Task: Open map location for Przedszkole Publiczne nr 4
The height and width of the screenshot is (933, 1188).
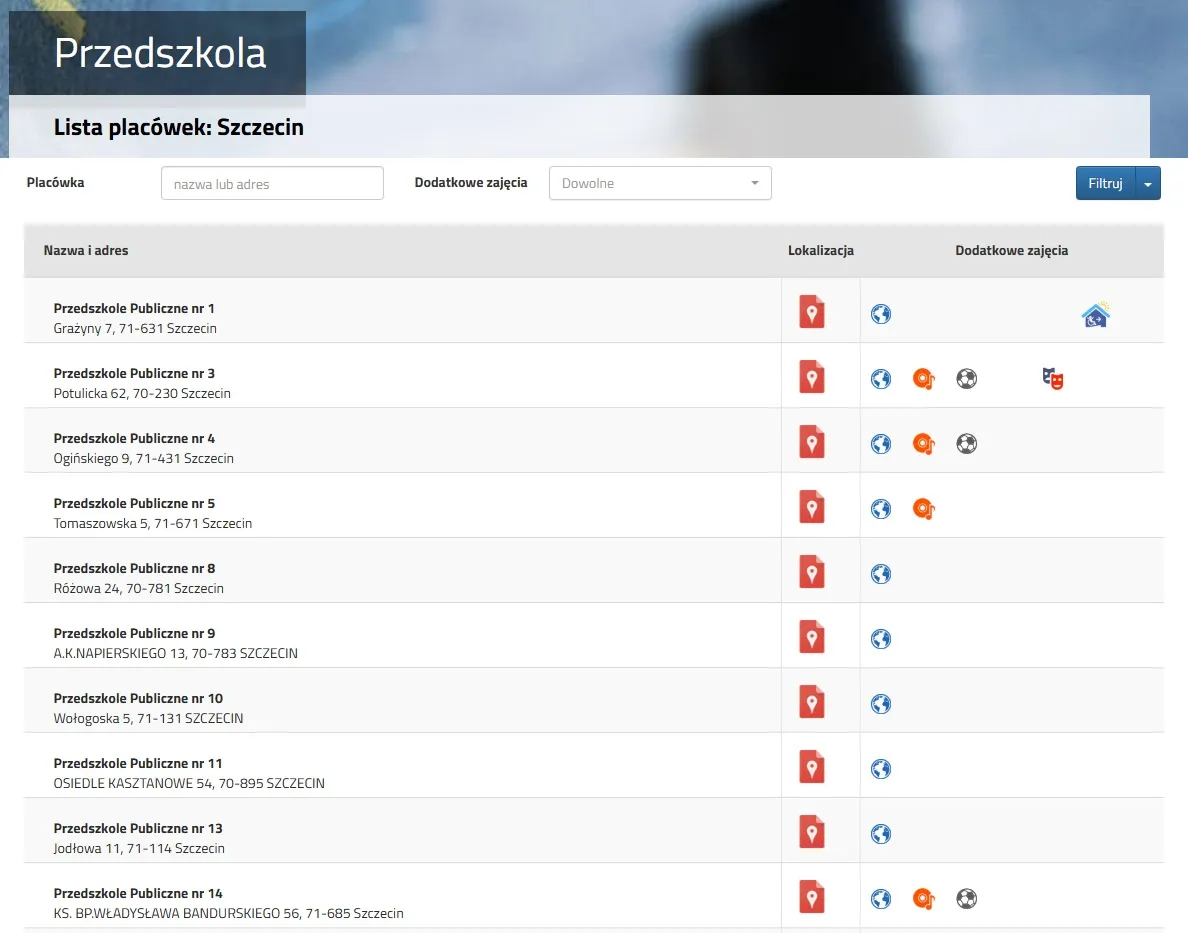Action: pyautogui.click(x=811, y=442)
